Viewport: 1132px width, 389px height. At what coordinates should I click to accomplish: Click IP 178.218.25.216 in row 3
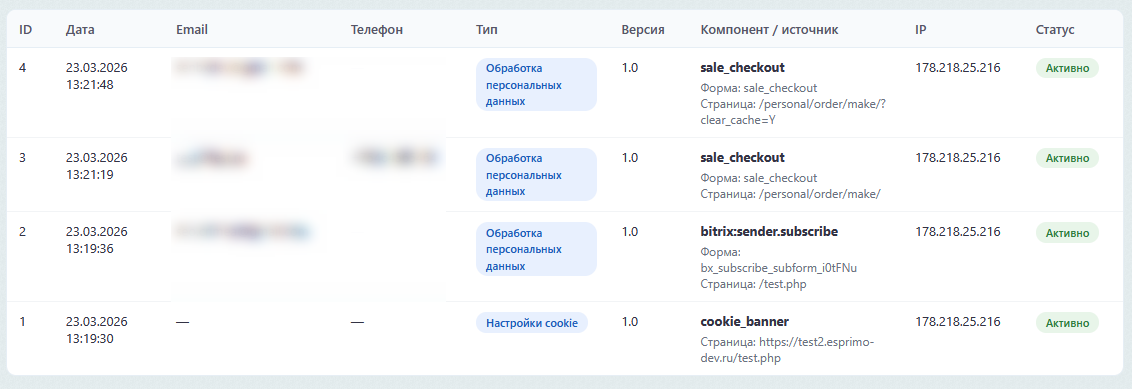point(958,157)
